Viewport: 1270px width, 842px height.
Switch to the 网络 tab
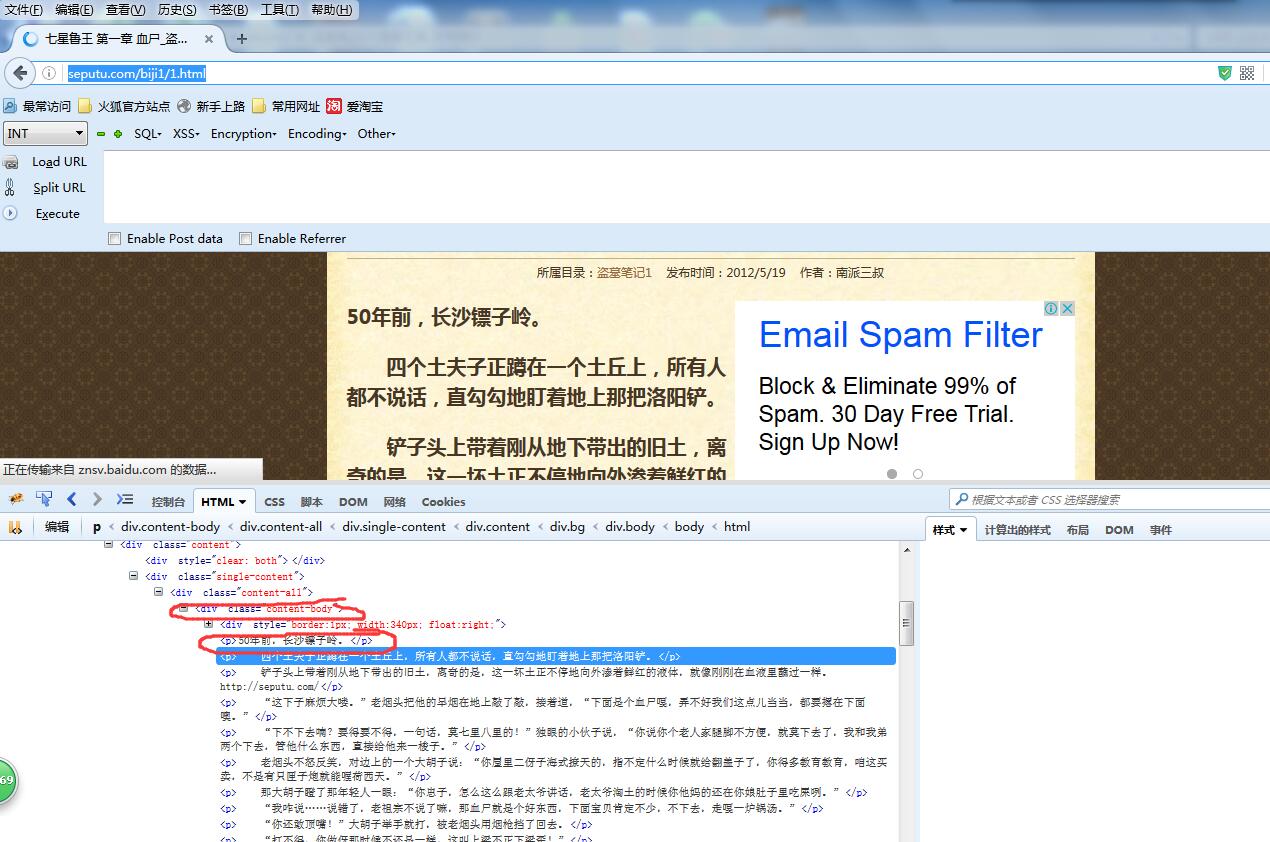395,502
